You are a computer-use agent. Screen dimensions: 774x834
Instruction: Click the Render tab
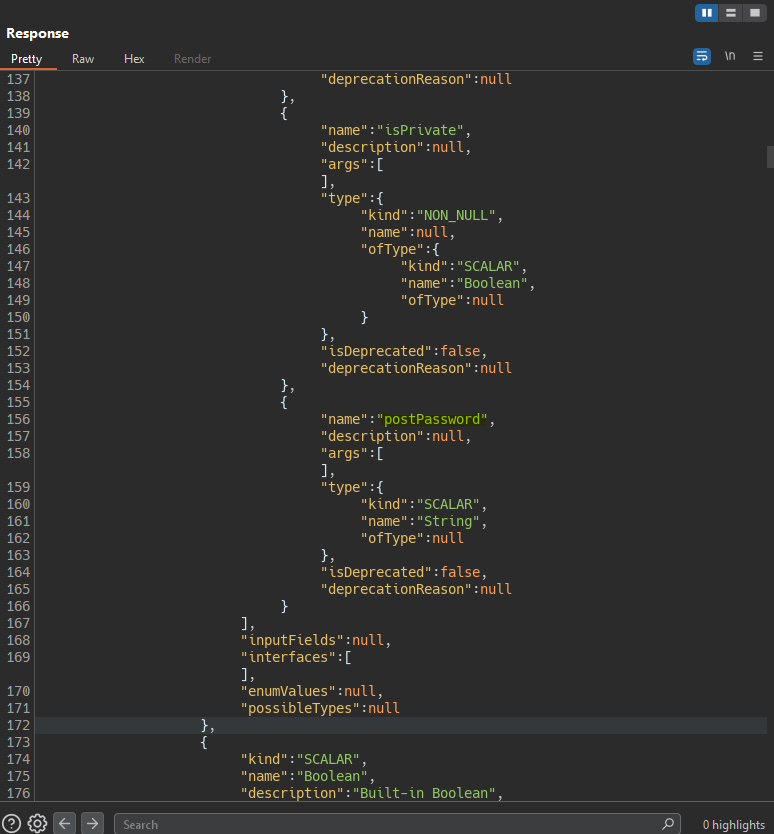(192, 59)
